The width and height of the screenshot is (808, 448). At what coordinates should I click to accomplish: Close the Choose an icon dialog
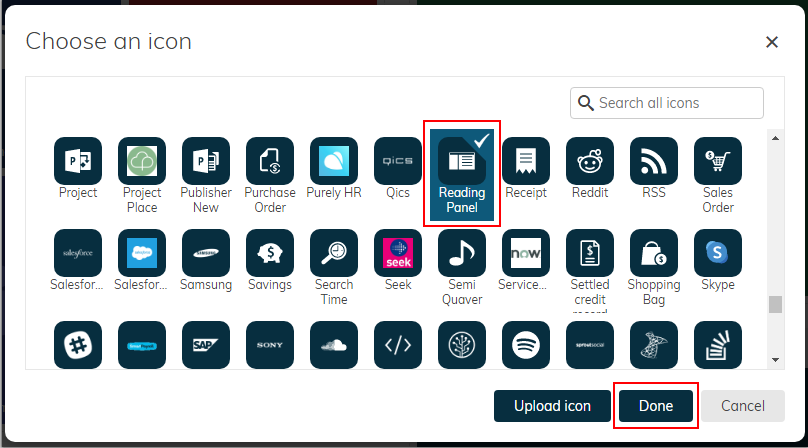point(771,42)
